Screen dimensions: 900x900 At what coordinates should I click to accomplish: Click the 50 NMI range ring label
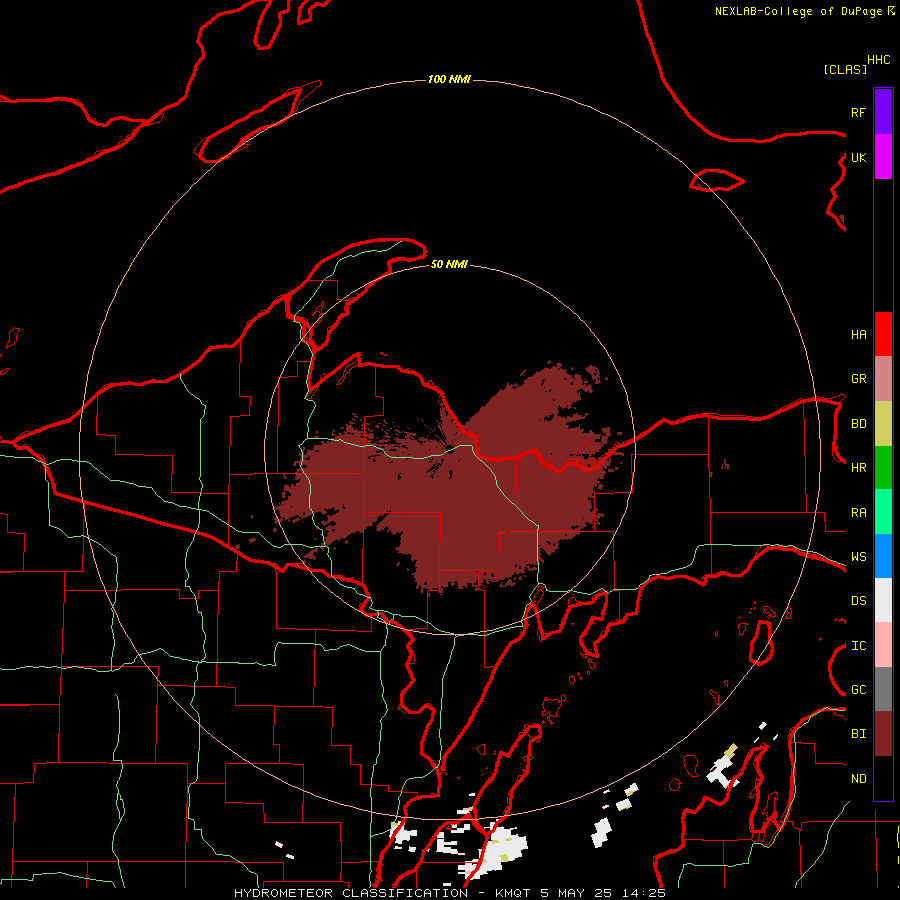pyautogui.click(x=449, y=264)
